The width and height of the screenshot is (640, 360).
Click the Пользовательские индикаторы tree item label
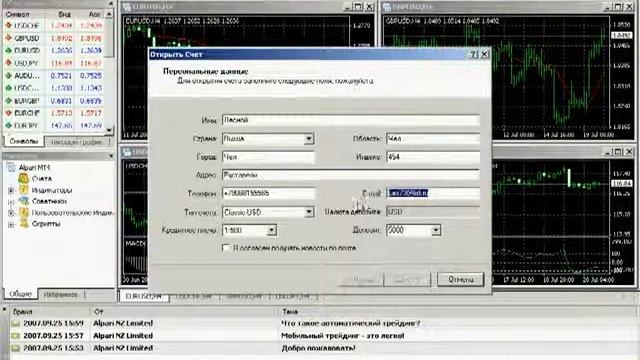coord(73,213)
